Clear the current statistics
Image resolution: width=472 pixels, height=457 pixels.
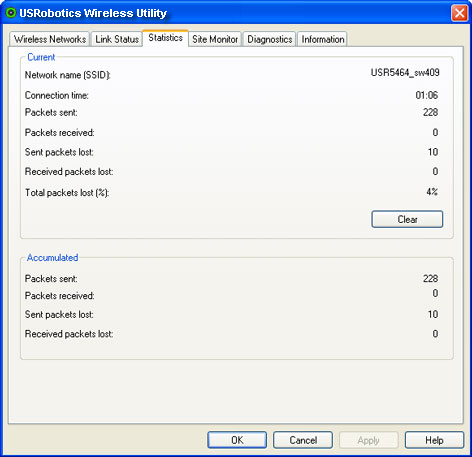[x=407, y=219]
